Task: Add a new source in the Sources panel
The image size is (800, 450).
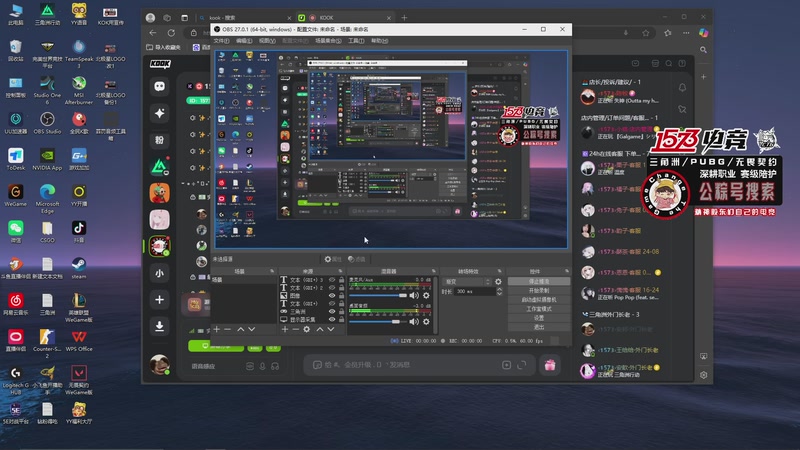Action: (x=285, y=330)
